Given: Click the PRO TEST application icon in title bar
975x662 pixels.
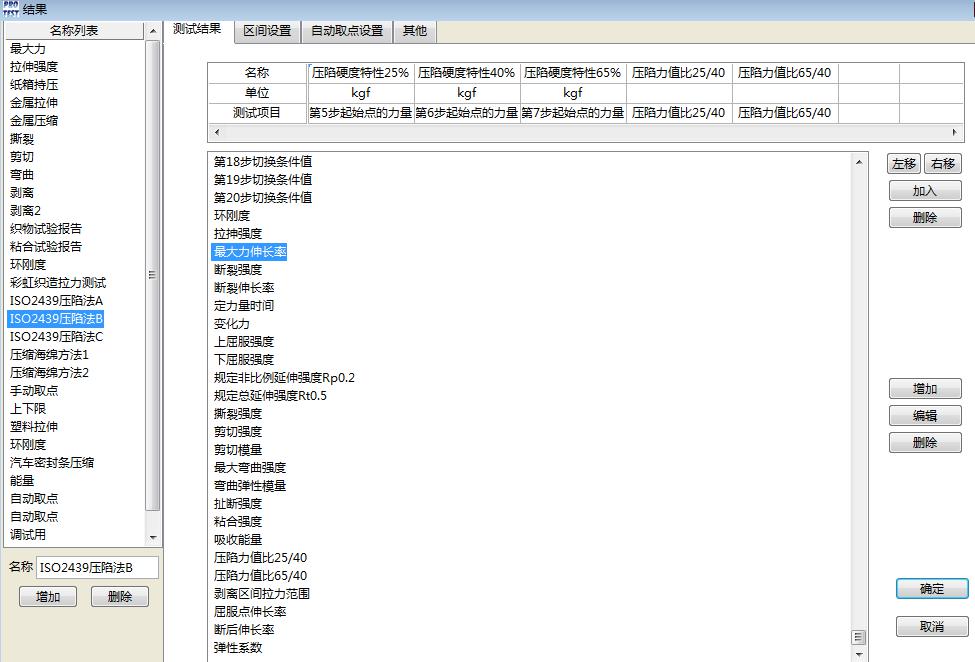Looking at the screenshot, I should pos(11,7).
